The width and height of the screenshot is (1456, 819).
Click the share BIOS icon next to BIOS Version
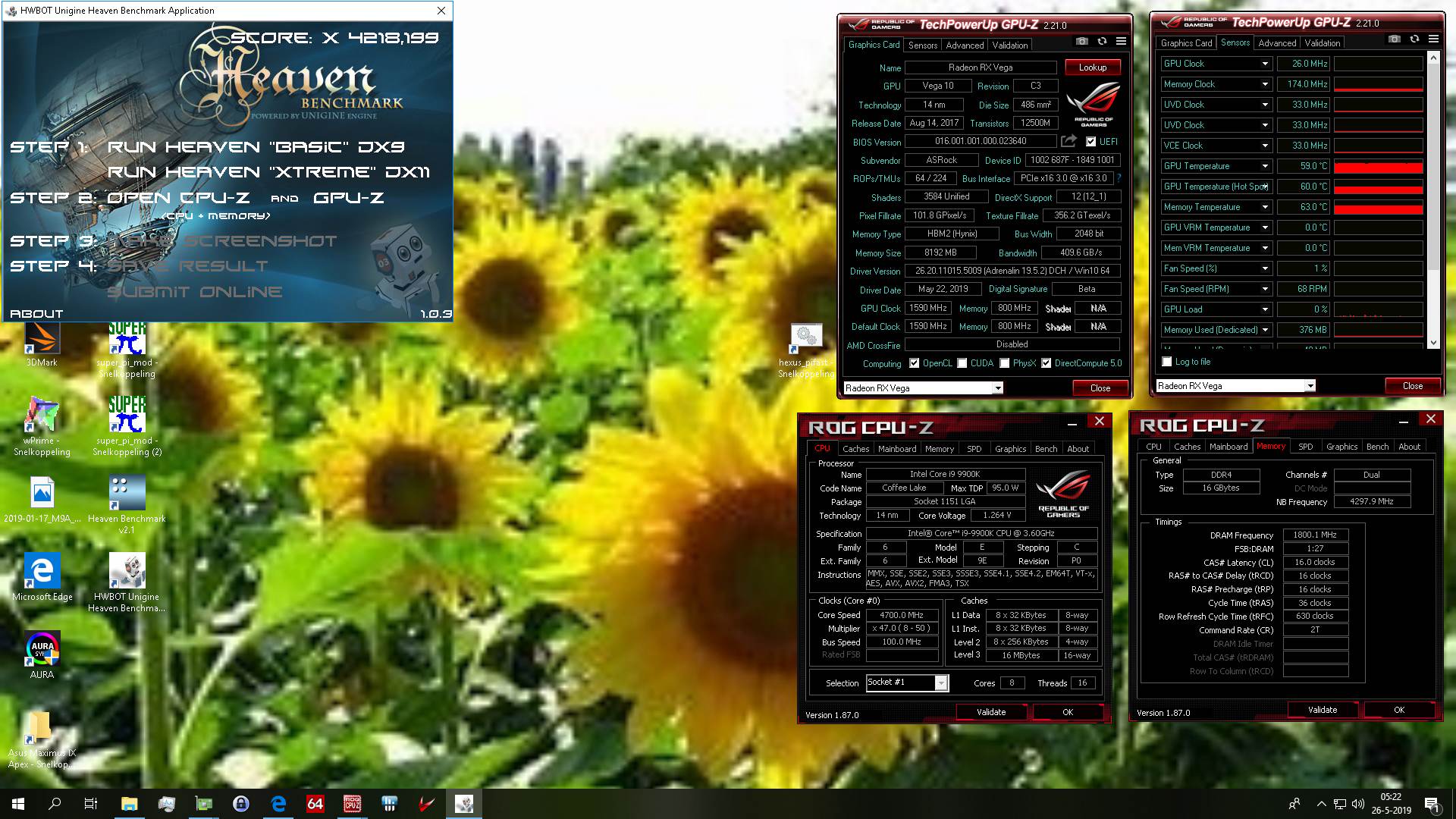[1068, 141]
